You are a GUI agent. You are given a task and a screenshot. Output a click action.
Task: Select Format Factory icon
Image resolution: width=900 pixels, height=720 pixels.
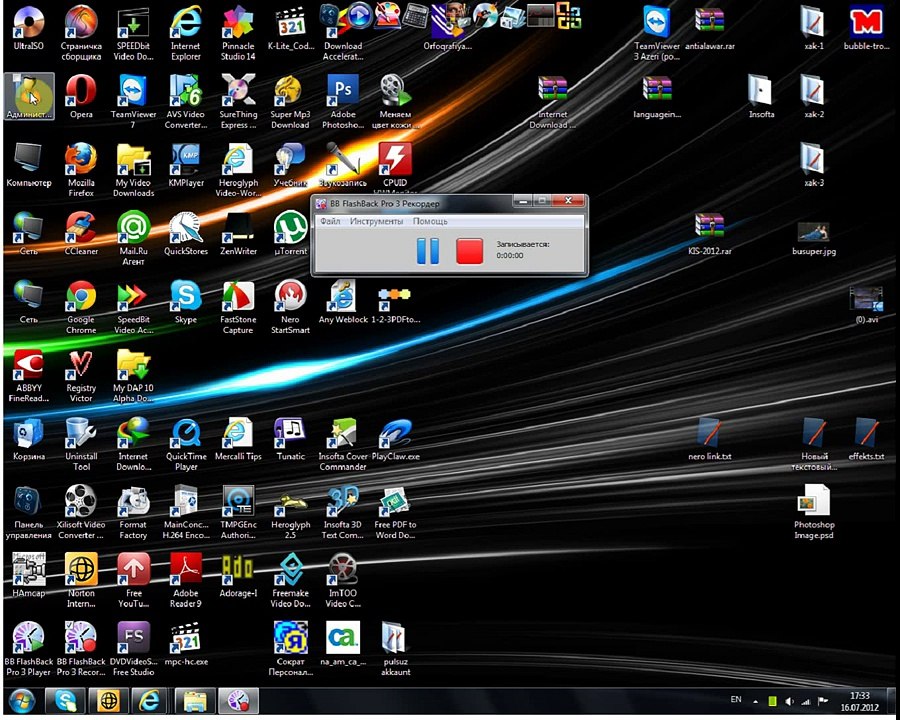tap(133, 512)
